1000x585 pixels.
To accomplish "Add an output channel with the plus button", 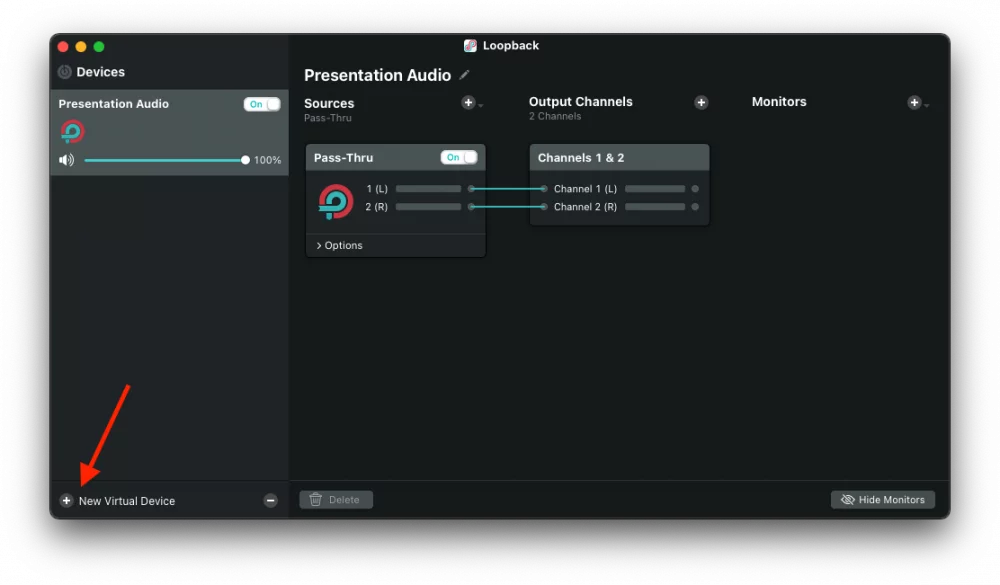I will tap(701, 102).
